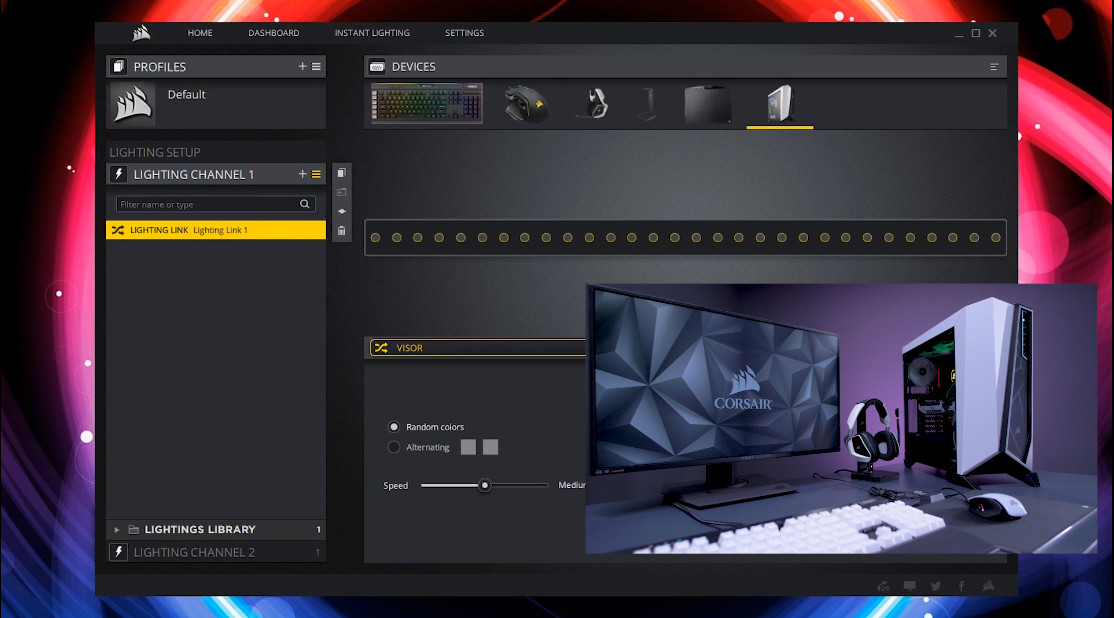The width and height of the screenshot is (1114, 618).
Task: Select the headset device
Action: point(594,104)
